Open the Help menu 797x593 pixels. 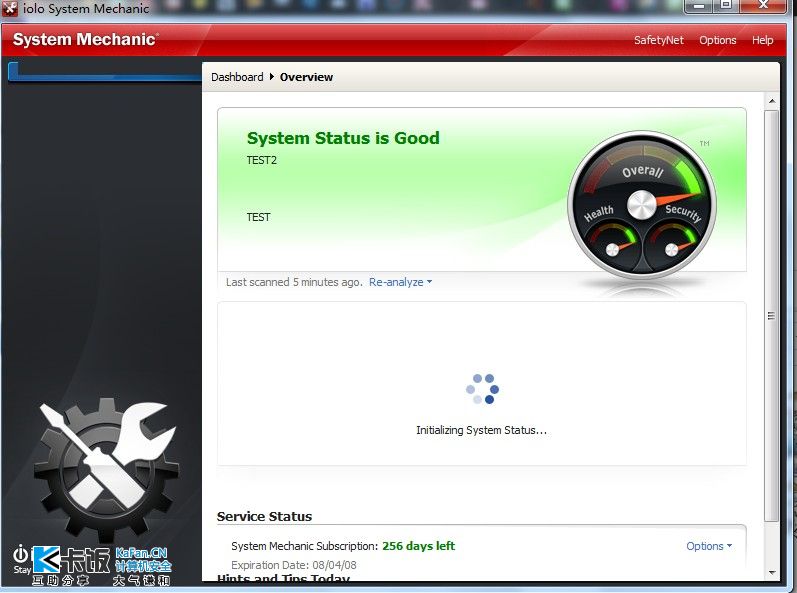pyautogui.click(x=762, y=40)
